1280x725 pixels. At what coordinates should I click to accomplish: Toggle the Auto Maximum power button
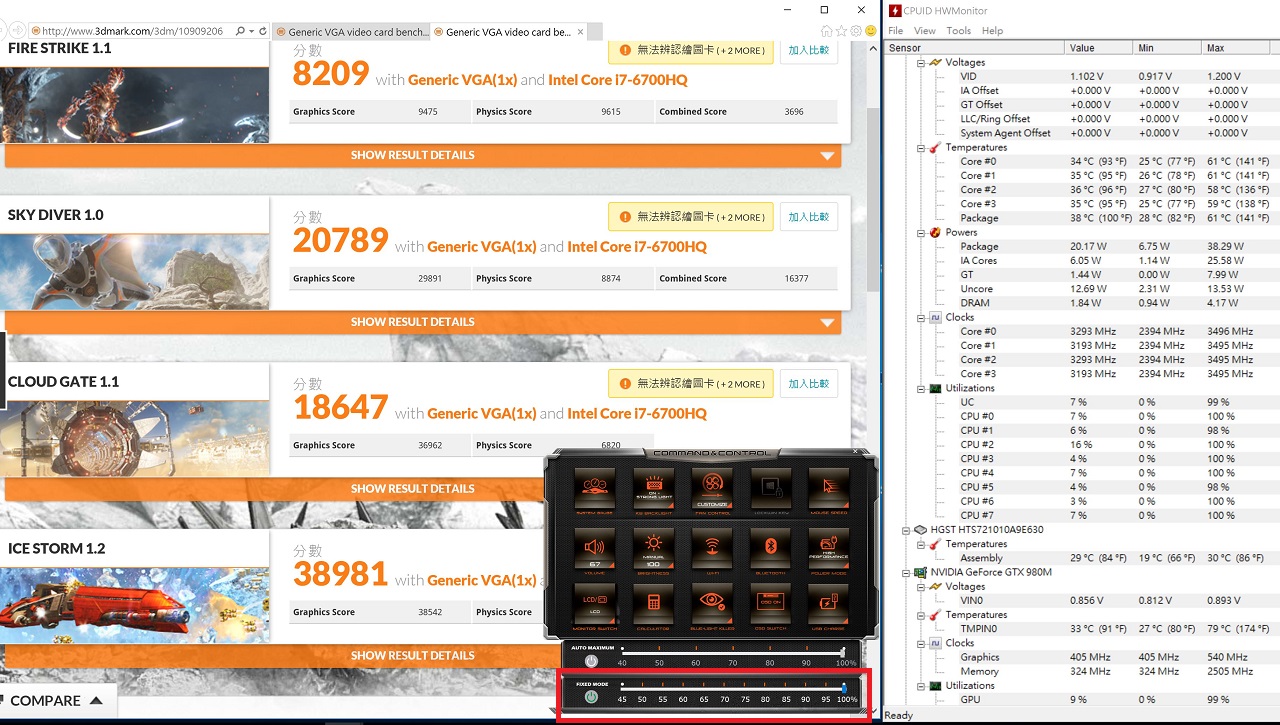click(591, 661)
